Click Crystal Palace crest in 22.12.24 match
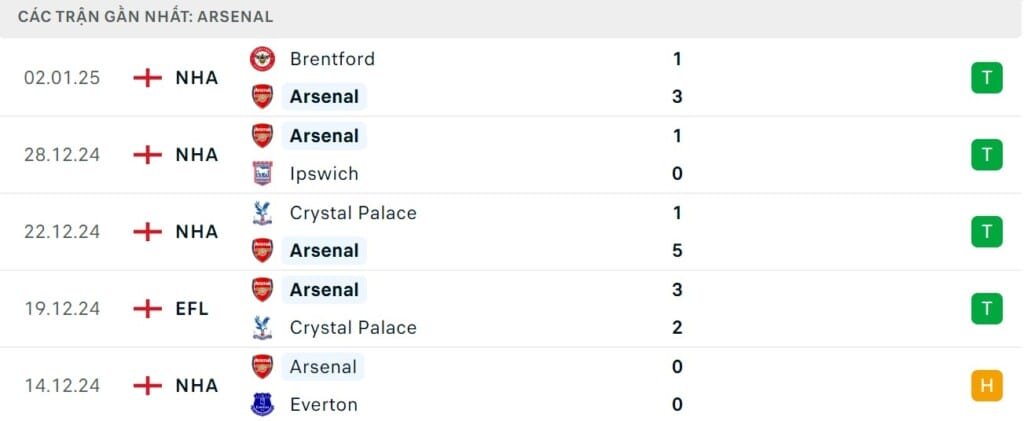This screenshot has width=1024, height=421. pyautogui.click(x=262, y=213)
